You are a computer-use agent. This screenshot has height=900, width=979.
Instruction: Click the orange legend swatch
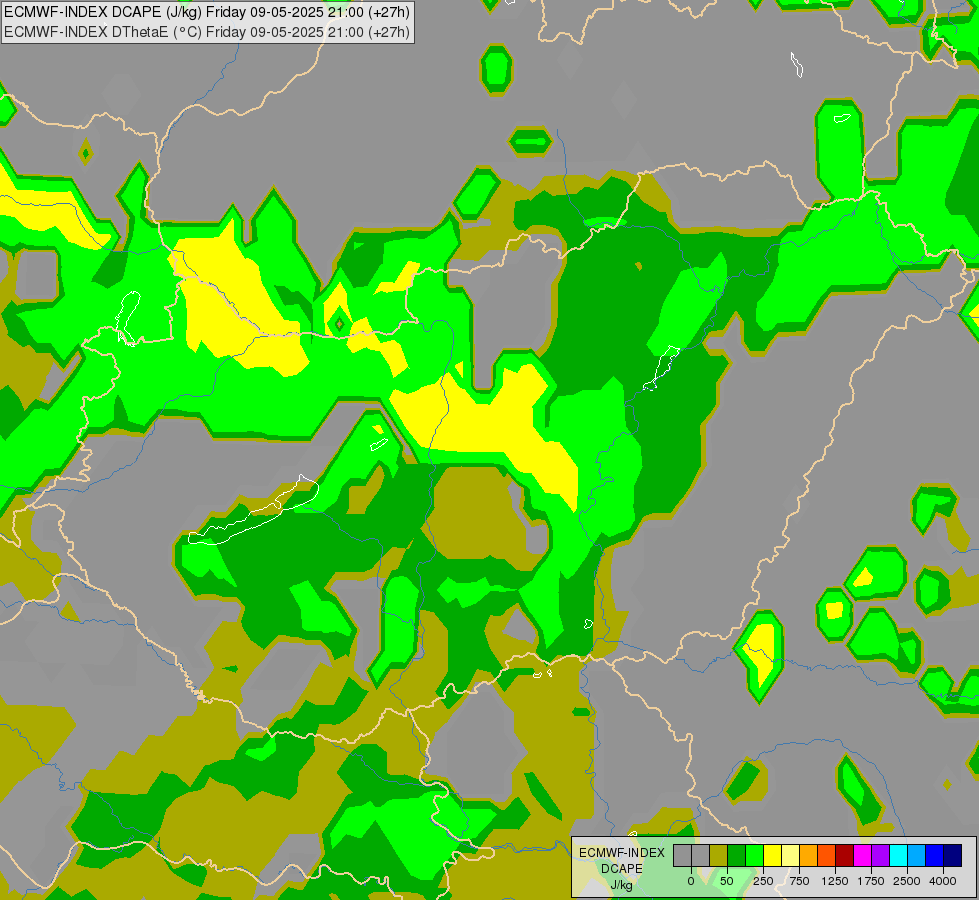(809, 855)
